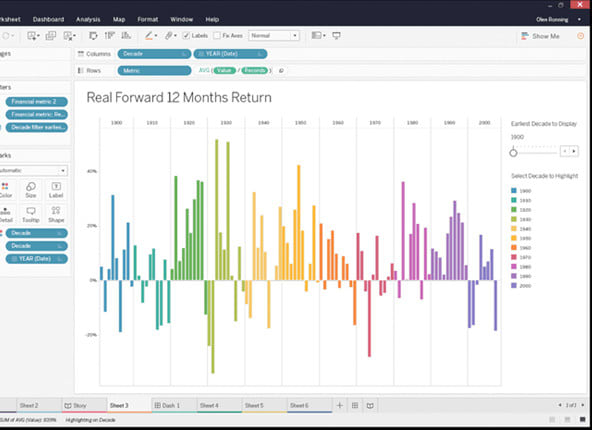Move the Earliest Decade slider handle
The width and height of the screenshot is (592, 430).
[513, 153]
